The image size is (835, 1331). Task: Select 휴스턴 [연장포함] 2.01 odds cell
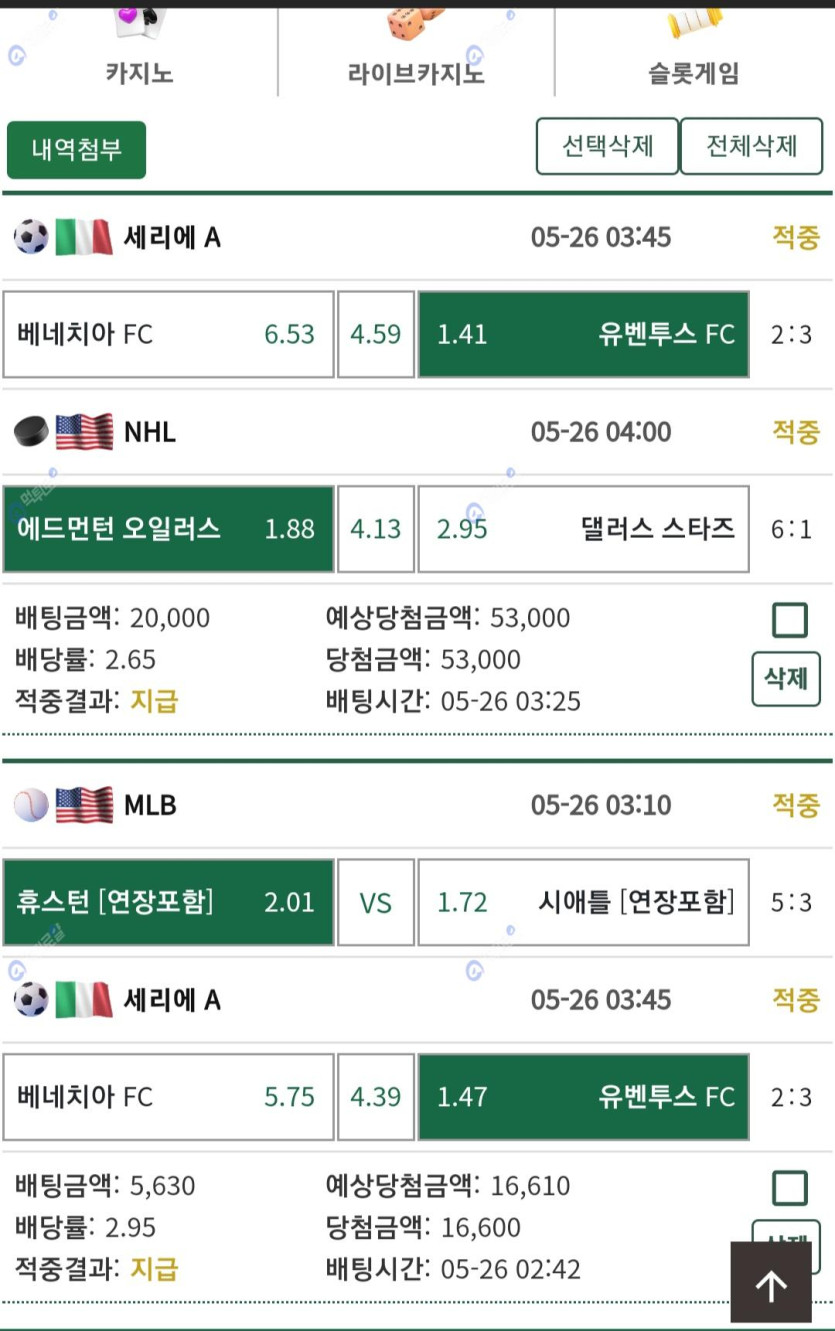tap(168, 903)
